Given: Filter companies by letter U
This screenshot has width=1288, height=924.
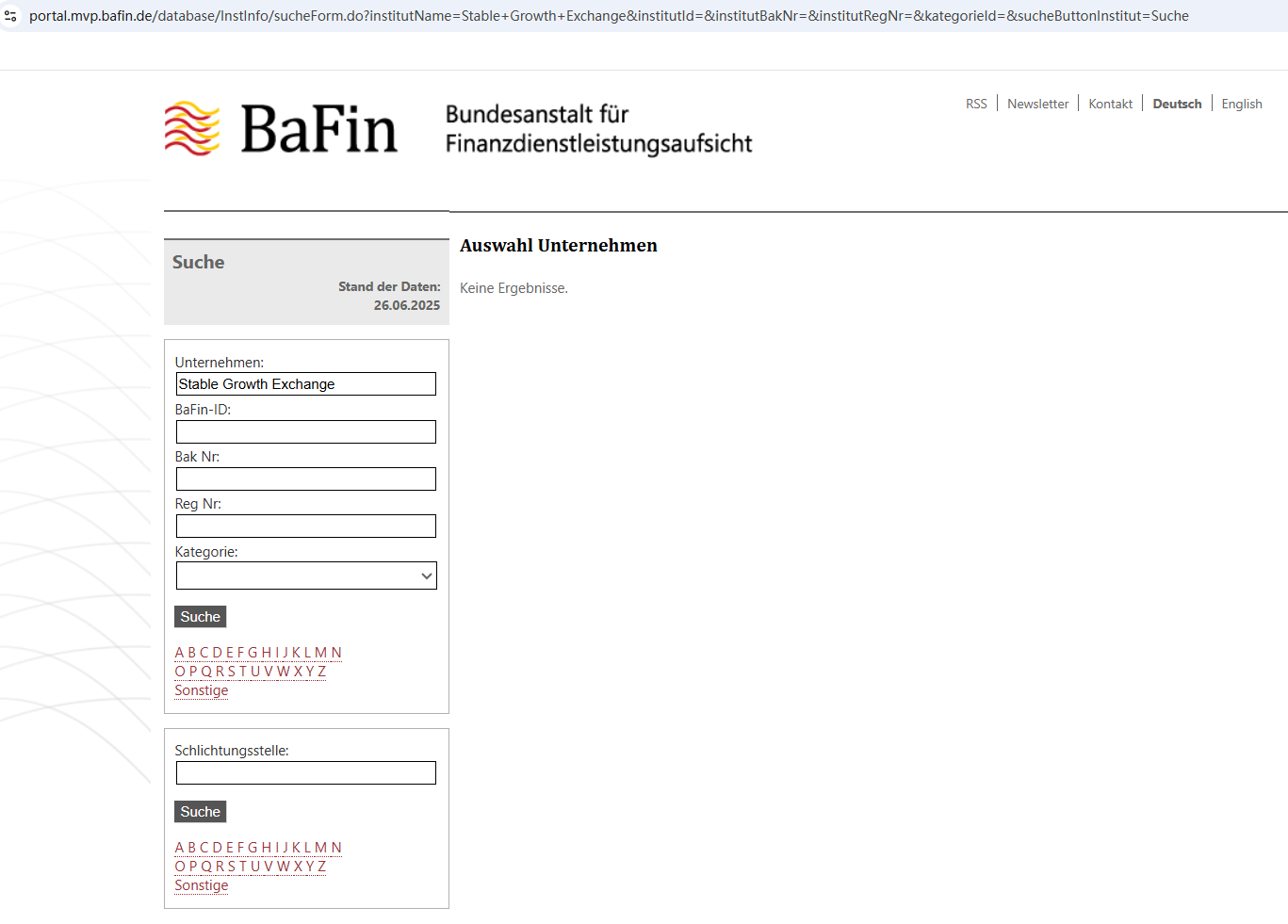Looking at the screenshot, I should pyautogui.click(x=255, y=672).
